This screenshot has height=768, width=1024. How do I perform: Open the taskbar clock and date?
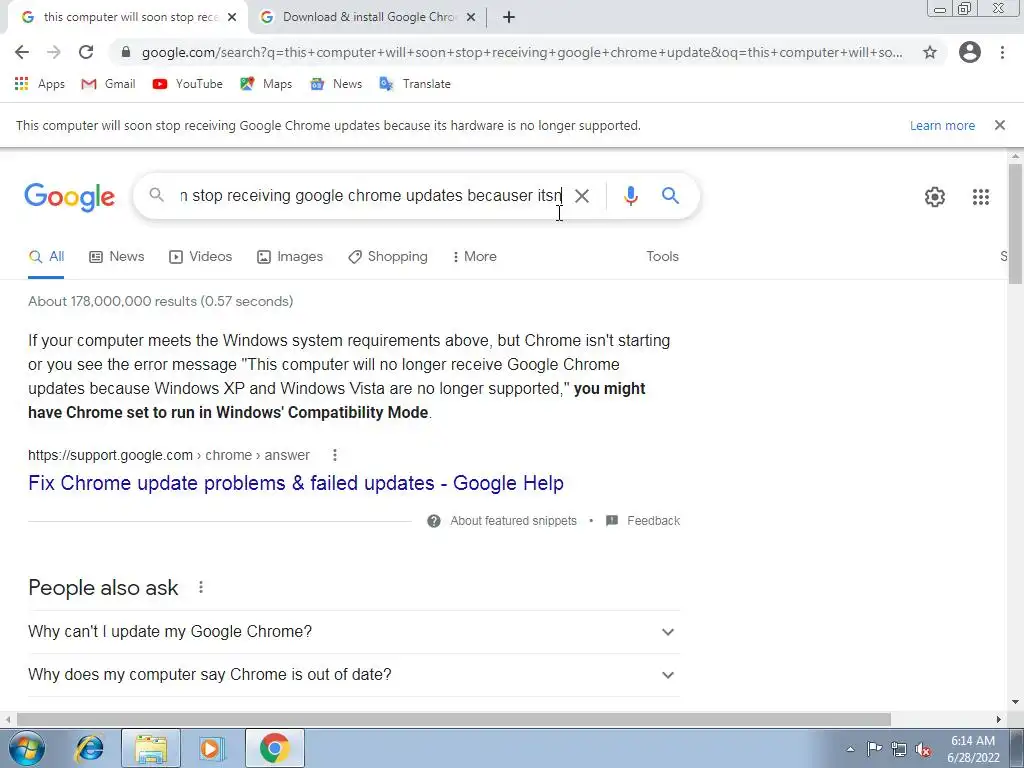pyautogui.click(x=973, y=749)
